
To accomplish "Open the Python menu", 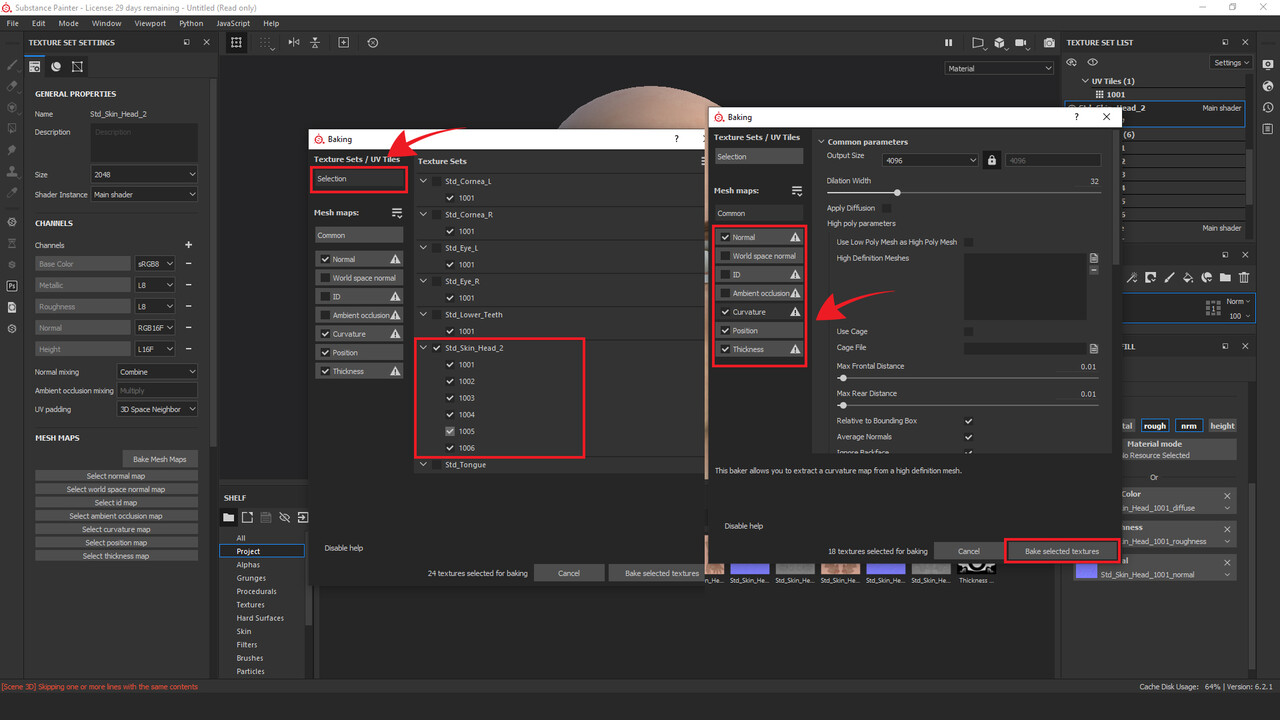I will pyautogui.click(x=191, y=23).
